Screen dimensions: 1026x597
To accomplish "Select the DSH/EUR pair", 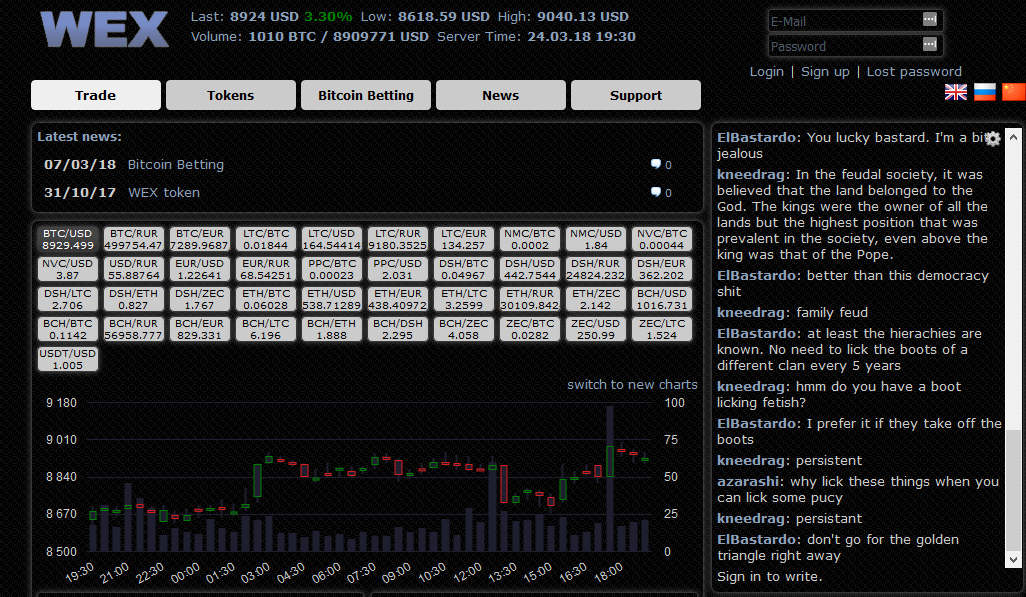I will (662, 269).
